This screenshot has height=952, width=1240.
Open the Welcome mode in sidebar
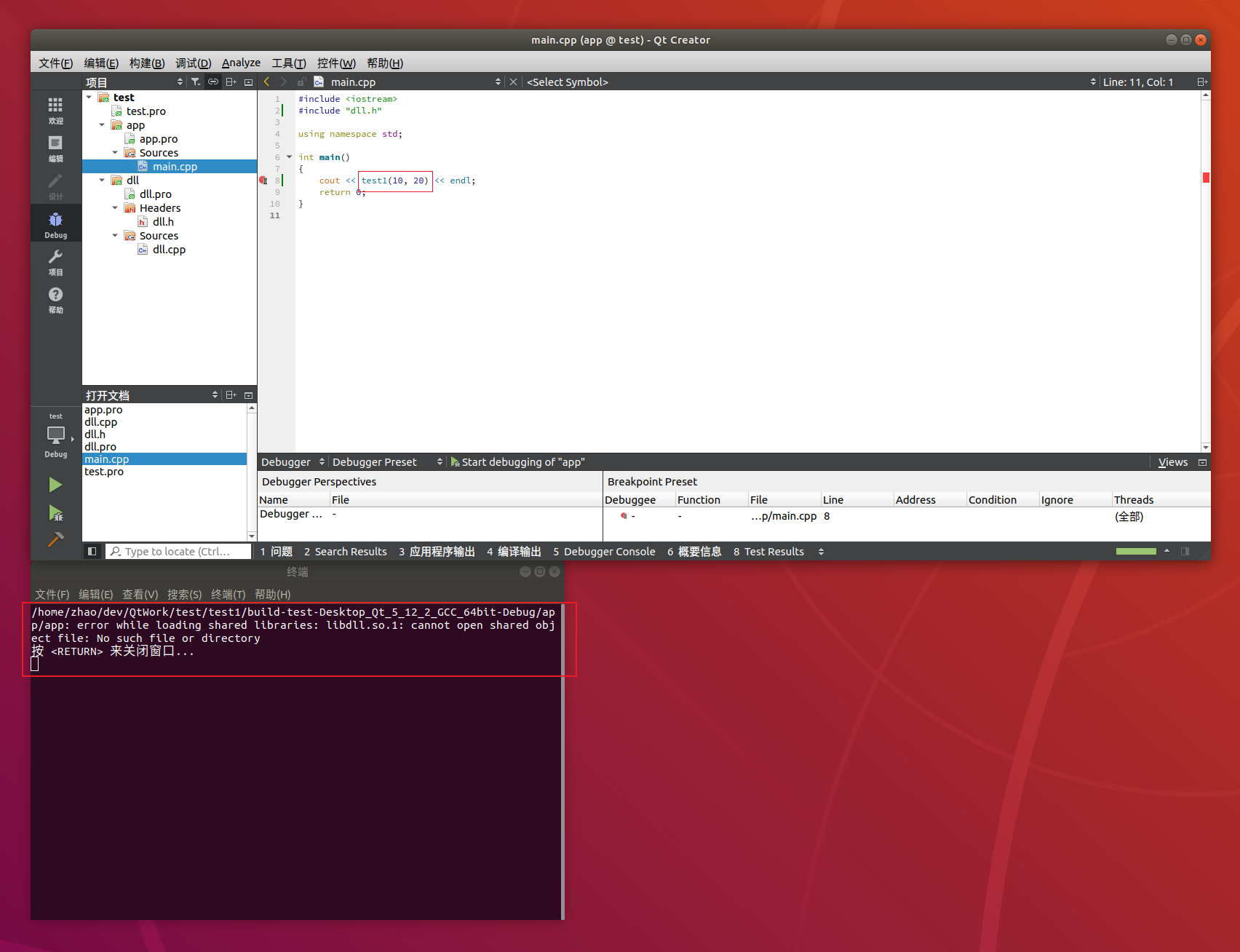[x=55, y=111]
